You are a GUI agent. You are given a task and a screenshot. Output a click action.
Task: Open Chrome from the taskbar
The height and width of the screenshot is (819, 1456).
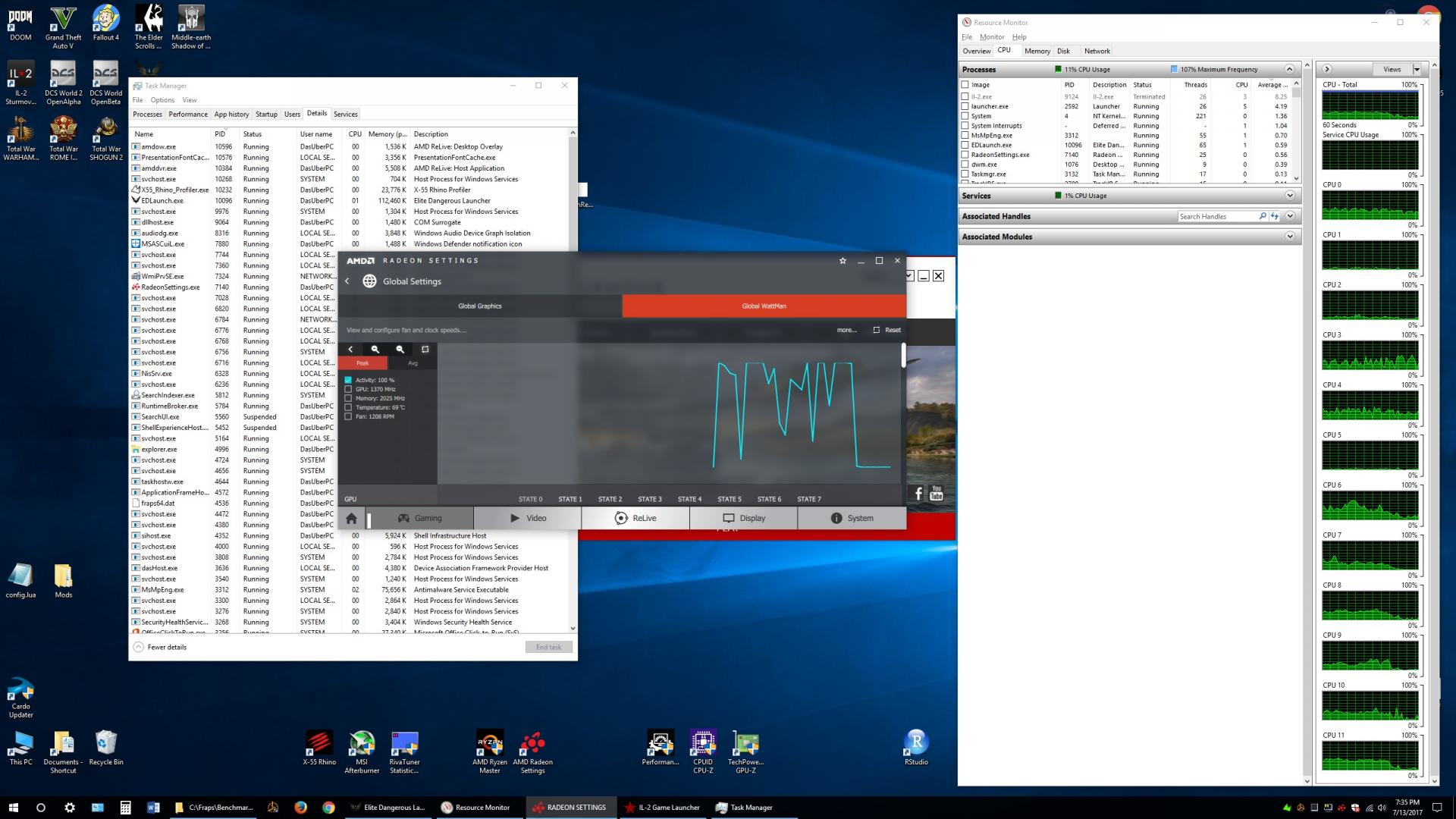tap(328, 808)
